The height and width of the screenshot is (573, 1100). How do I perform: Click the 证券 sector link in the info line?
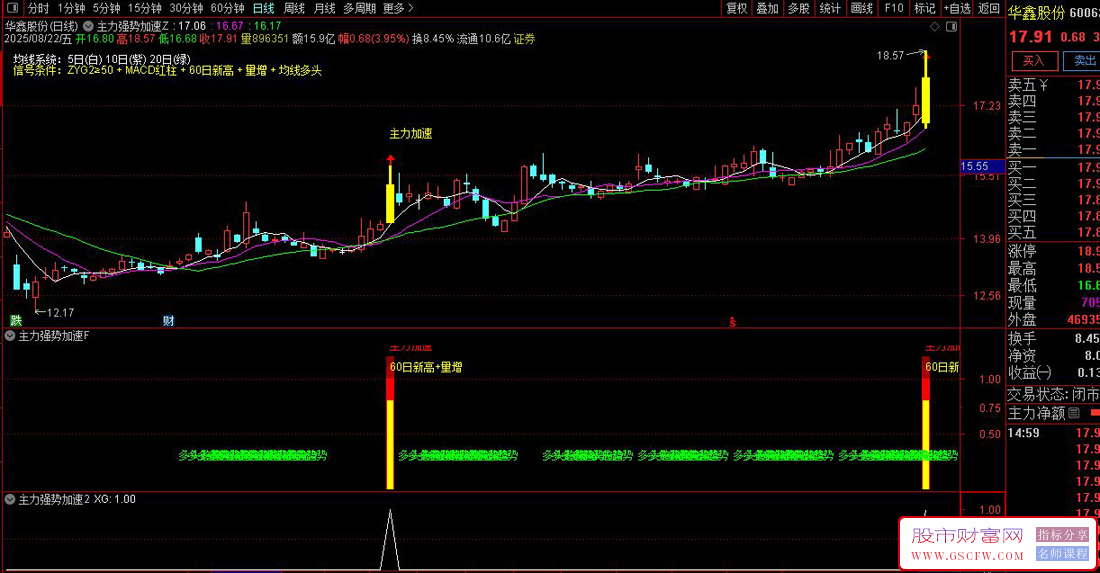(x=524, y=39)
